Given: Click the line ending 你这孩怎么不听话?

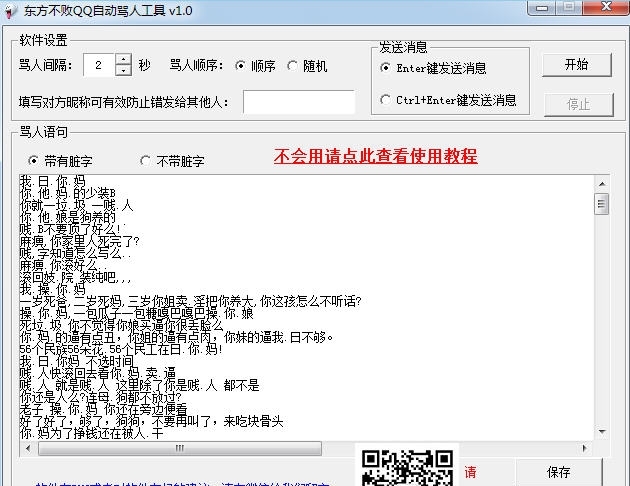Looking at the screenshot, I should (190, 301).
